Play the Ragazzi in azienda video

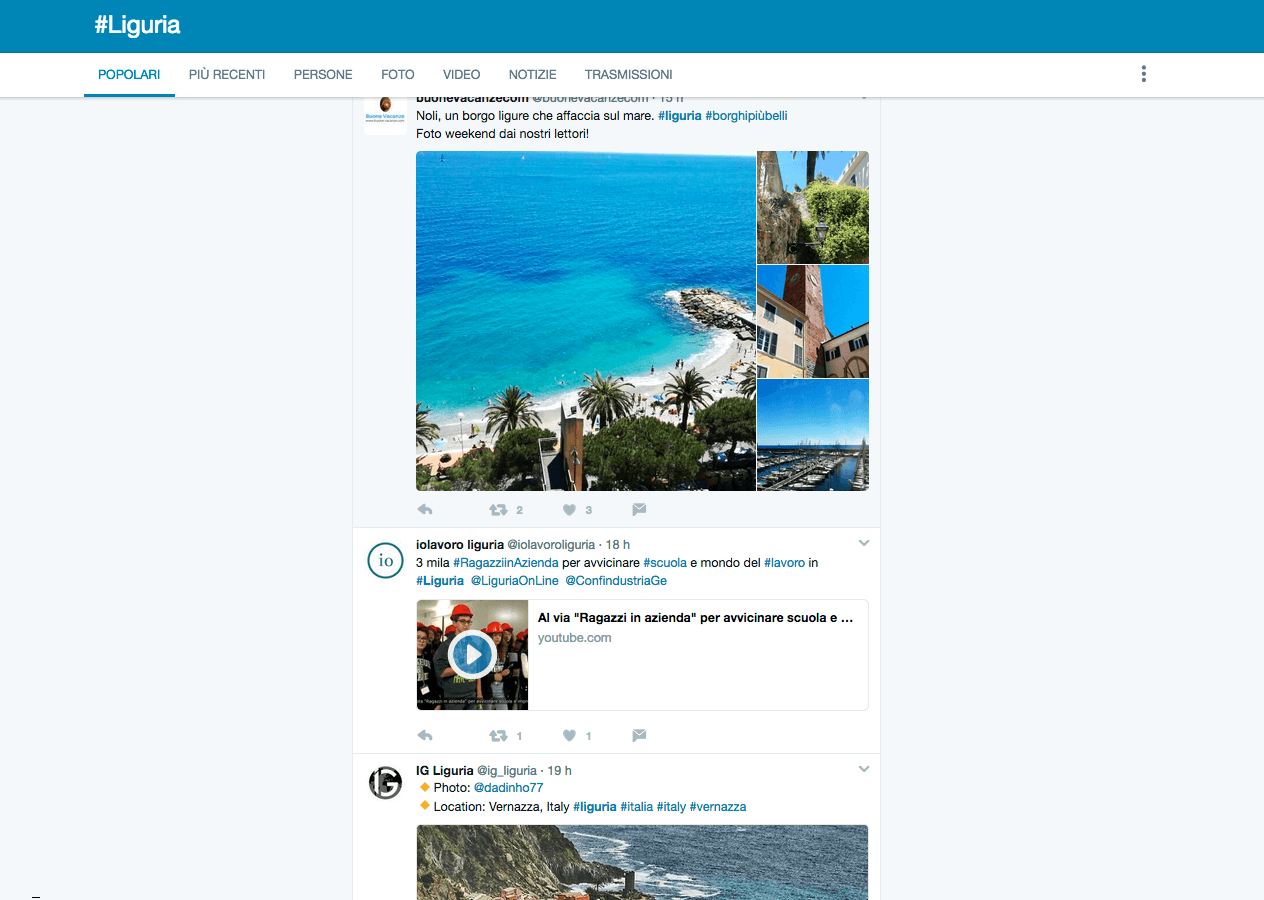tap(472, 655)
